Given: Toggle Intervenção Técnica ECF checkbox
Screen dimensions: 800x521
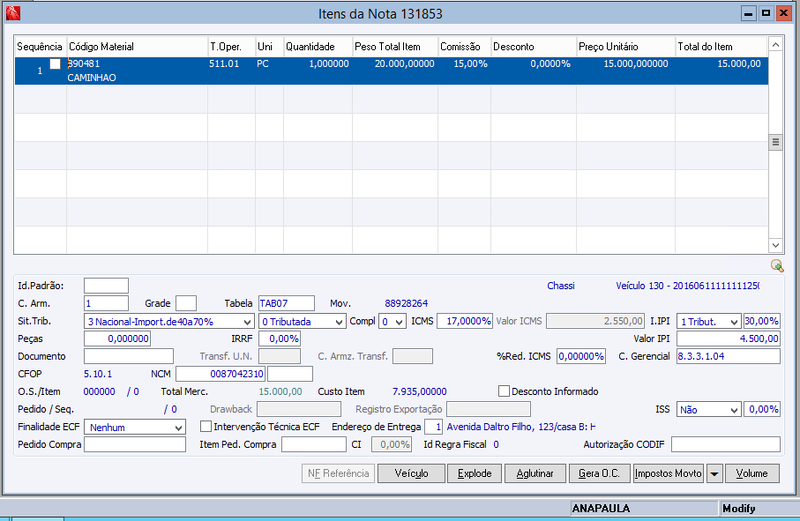Looking at the screenshot, I should point(206,426).
